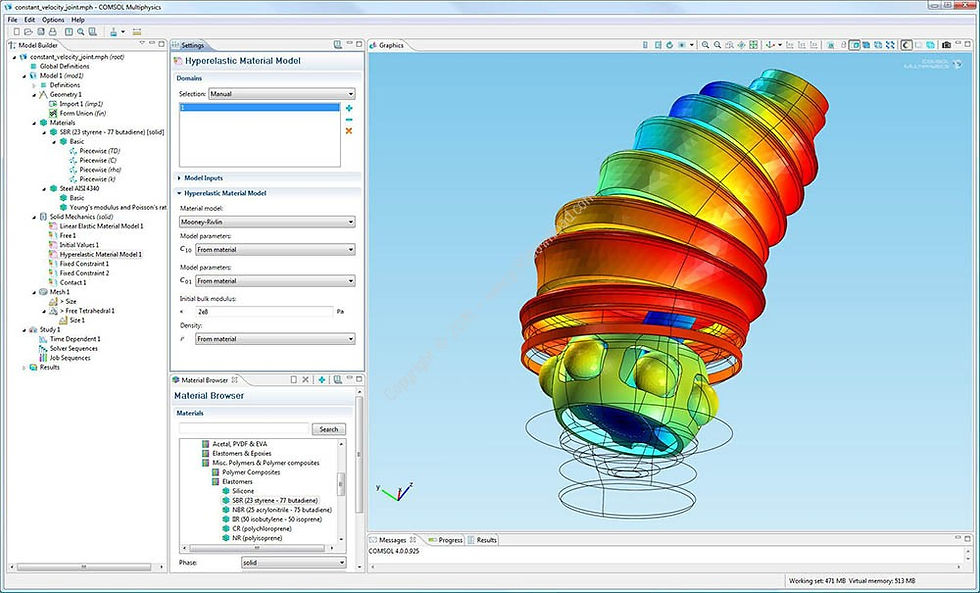Click the Open file toolbar icon
The height and width of the screenshot is (593, 980).
[29, 31]
